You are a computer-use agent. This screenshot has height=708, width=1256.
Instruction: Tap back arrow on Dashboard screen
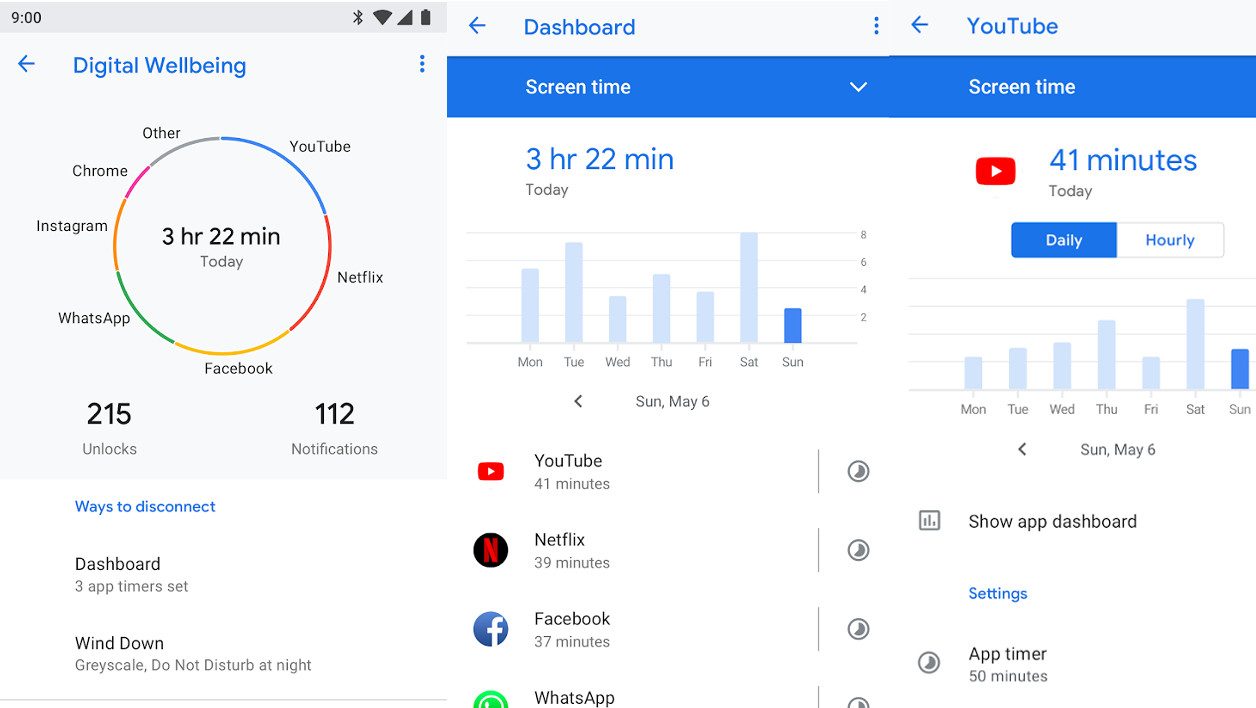click(x=477, y=26)
